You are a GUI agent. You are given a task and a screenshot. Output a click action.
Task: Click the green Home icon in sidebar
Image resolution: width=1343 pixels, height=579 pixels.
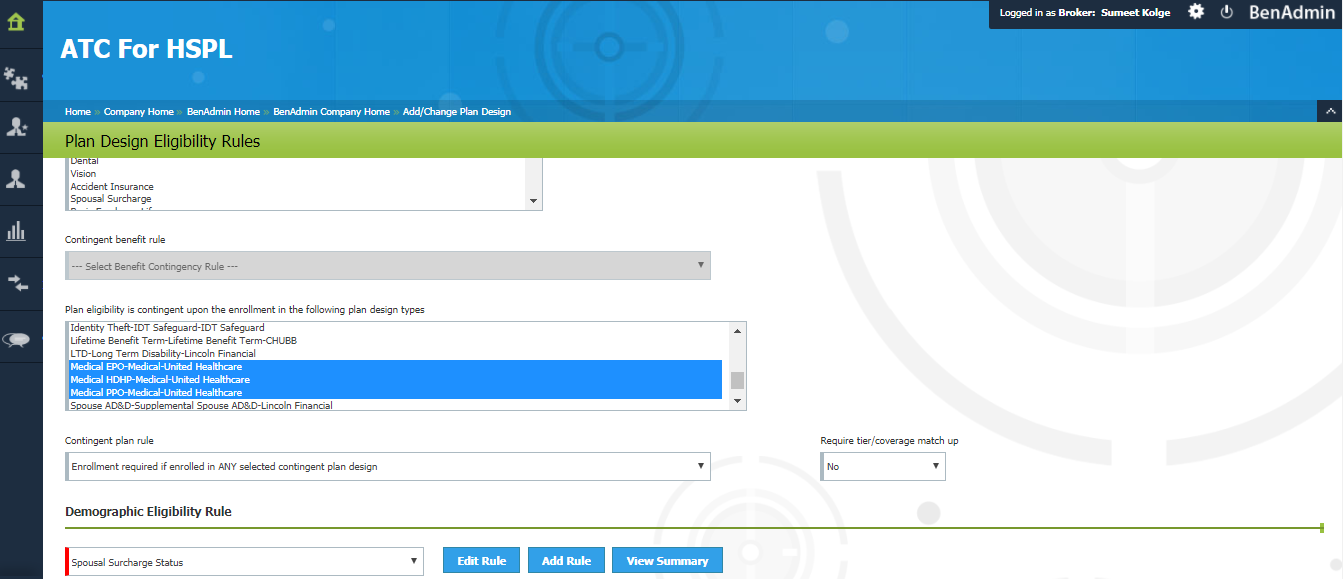point(16,23)
